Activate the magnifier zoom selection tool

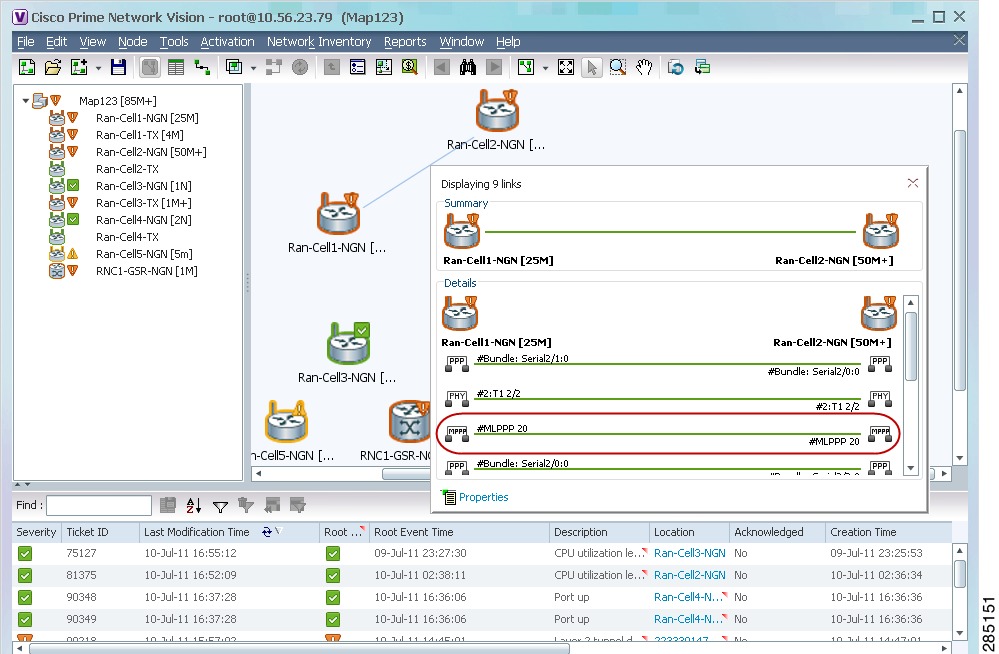pos(617,67)
